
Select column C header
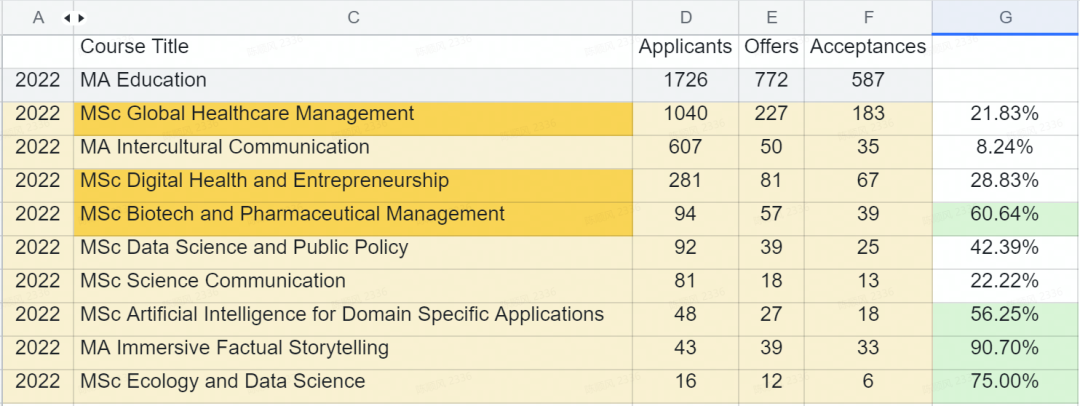click(353, 18)
